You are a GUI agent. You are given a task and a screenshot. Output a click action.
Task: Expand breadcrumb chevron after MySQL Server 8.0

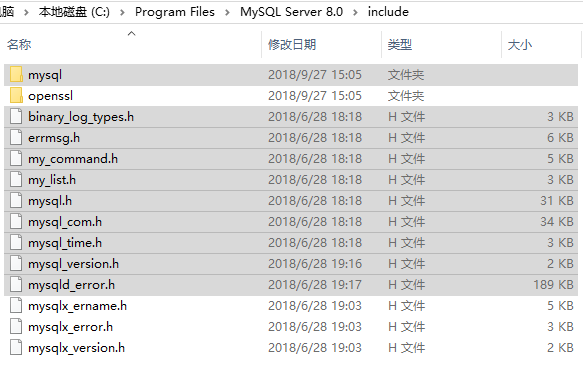point(355,13)
